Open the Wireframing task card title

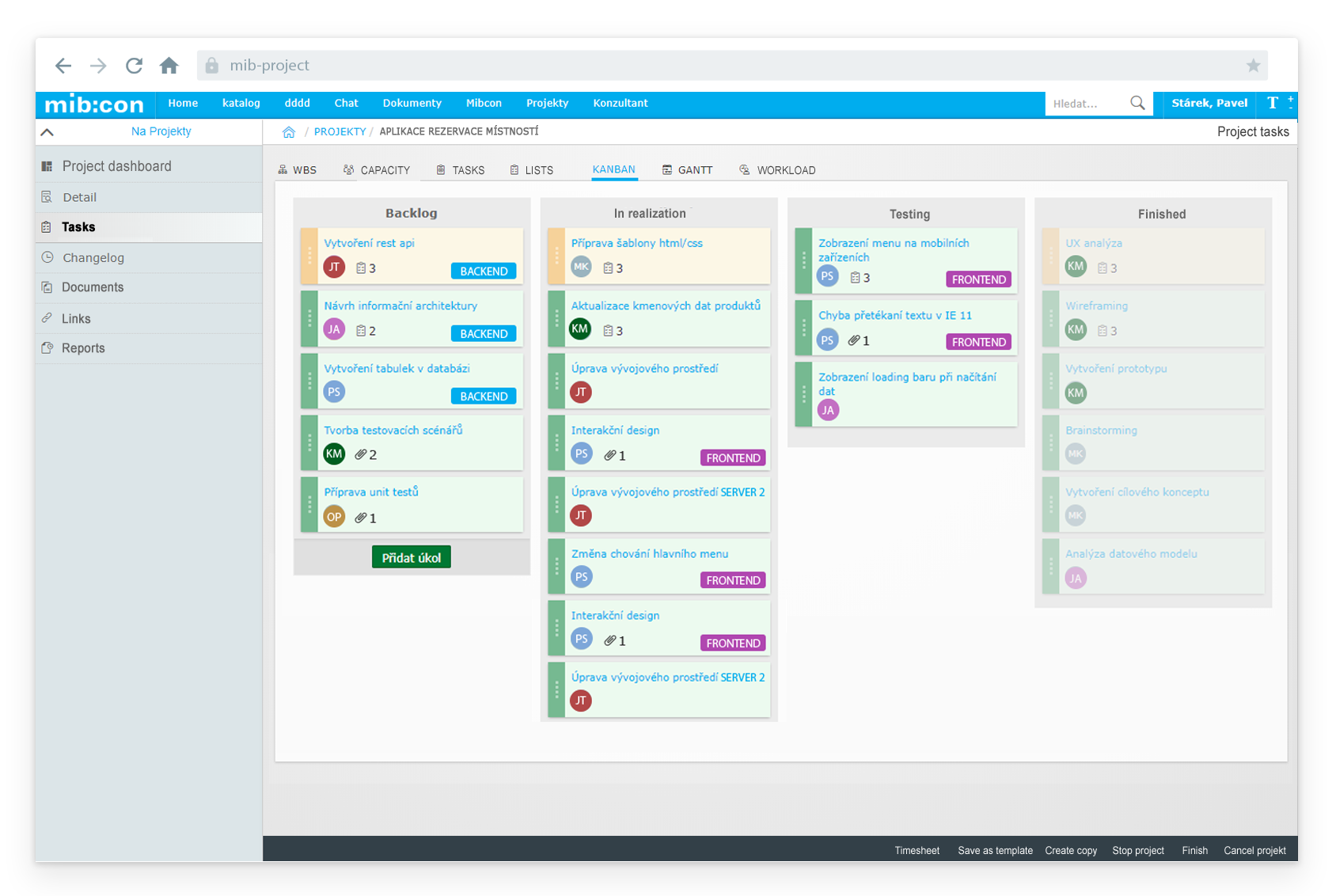pyautogui.click(x=1096, y=306)
